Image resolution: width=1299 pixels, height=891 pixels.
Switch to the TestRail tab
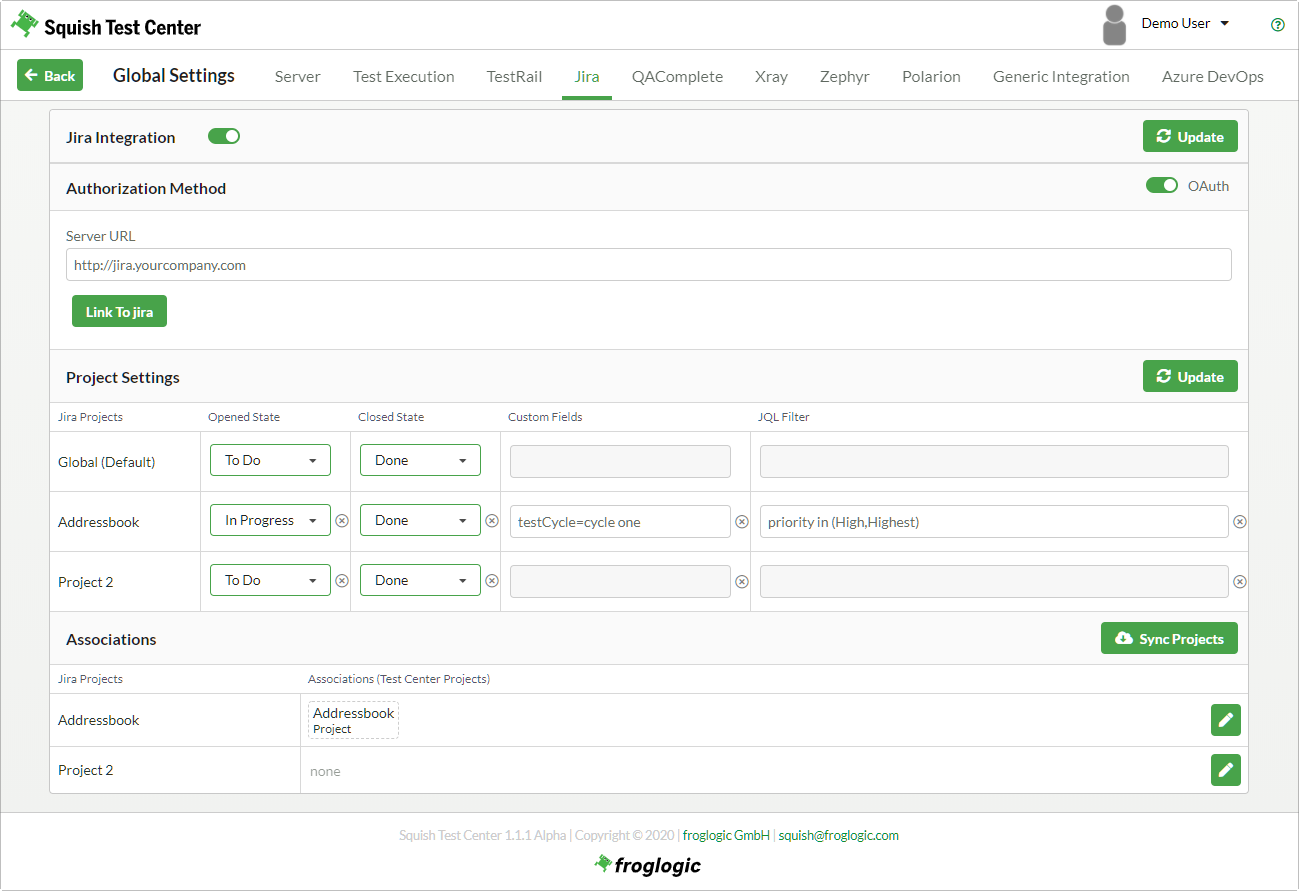coord(514,77)
